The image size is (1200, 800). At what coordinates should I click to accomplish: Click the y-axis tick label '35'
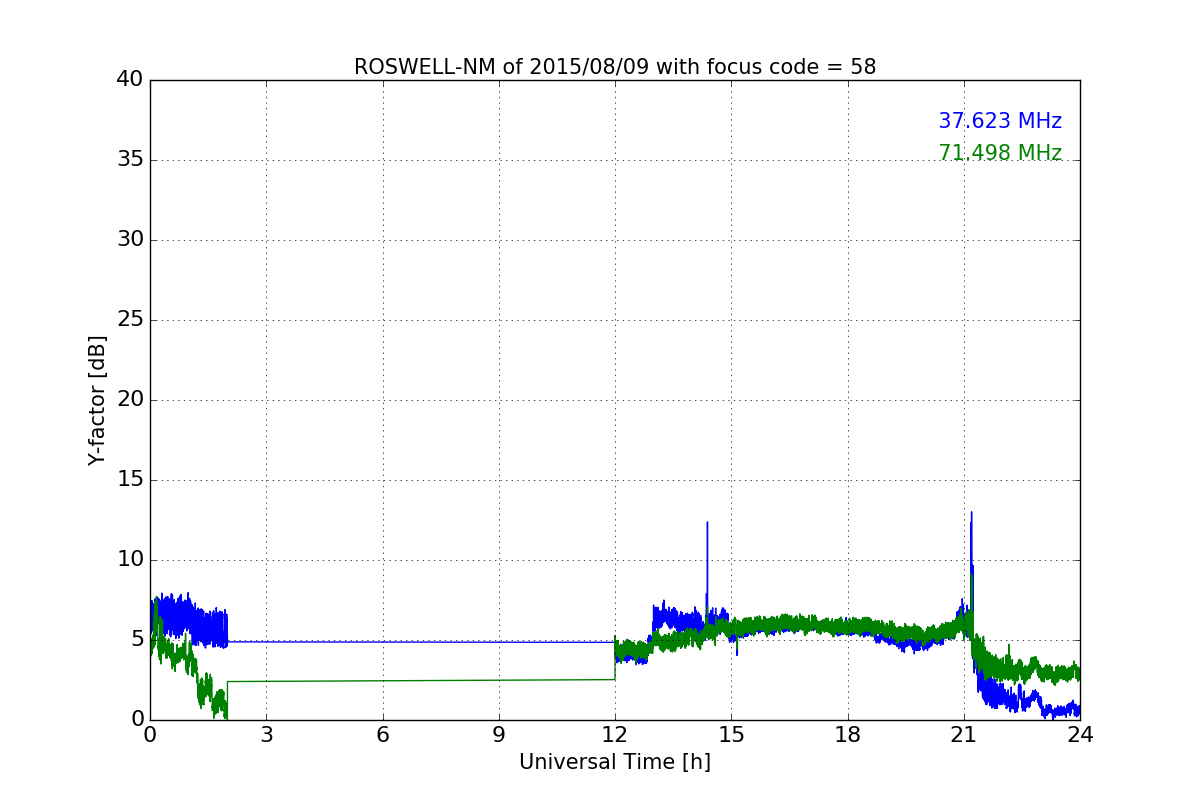[x=130, y=160]
